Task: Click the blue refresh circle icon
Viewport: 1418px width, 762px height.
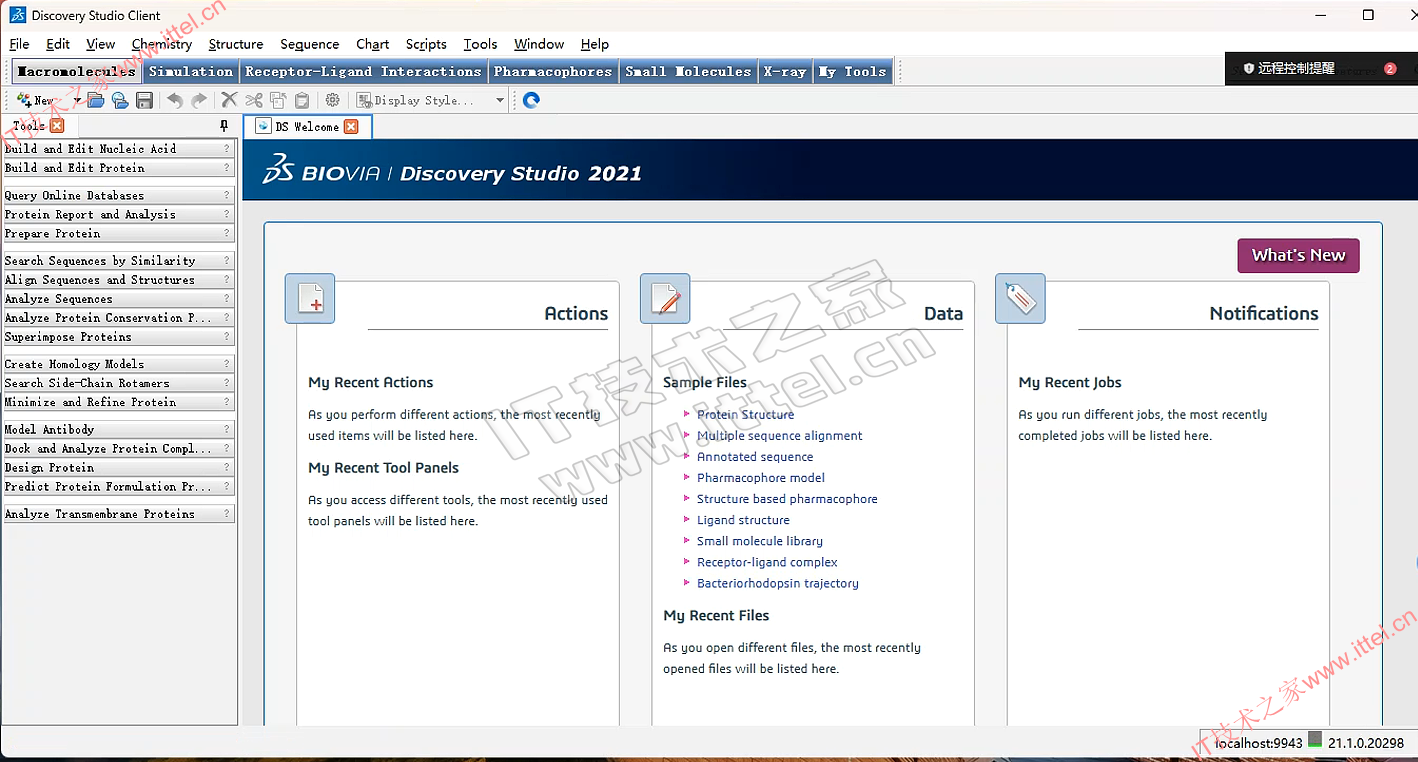Action: [x=532, y=100]
